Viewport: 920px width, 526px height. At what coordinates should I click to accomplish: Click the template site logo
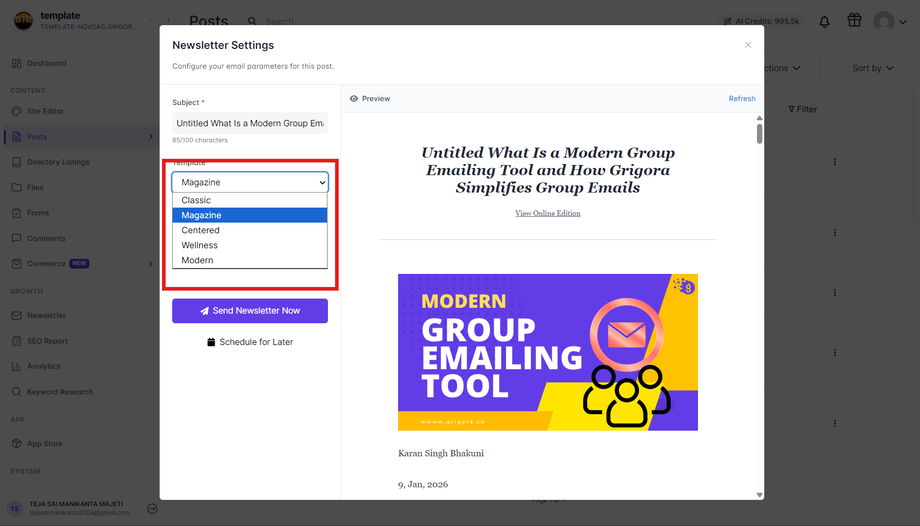click(23, 21)
